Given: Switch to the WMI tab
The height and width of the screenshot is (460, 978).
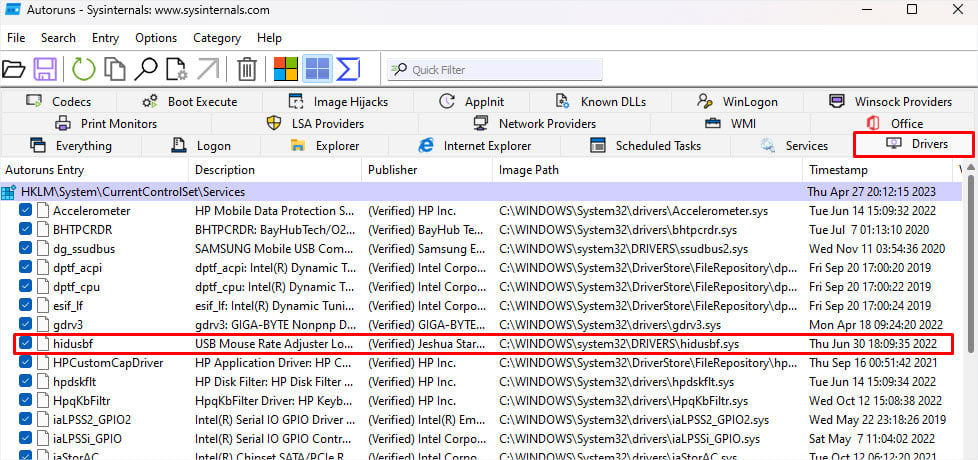Looking at the screenshot, I should (x=730, y=123).
